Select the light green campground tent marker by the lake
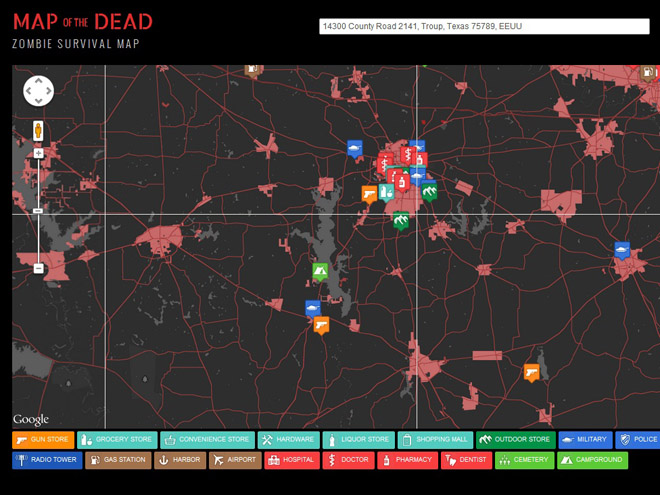The height and width of the screenshot is (495, 660). tap(320, 272)
